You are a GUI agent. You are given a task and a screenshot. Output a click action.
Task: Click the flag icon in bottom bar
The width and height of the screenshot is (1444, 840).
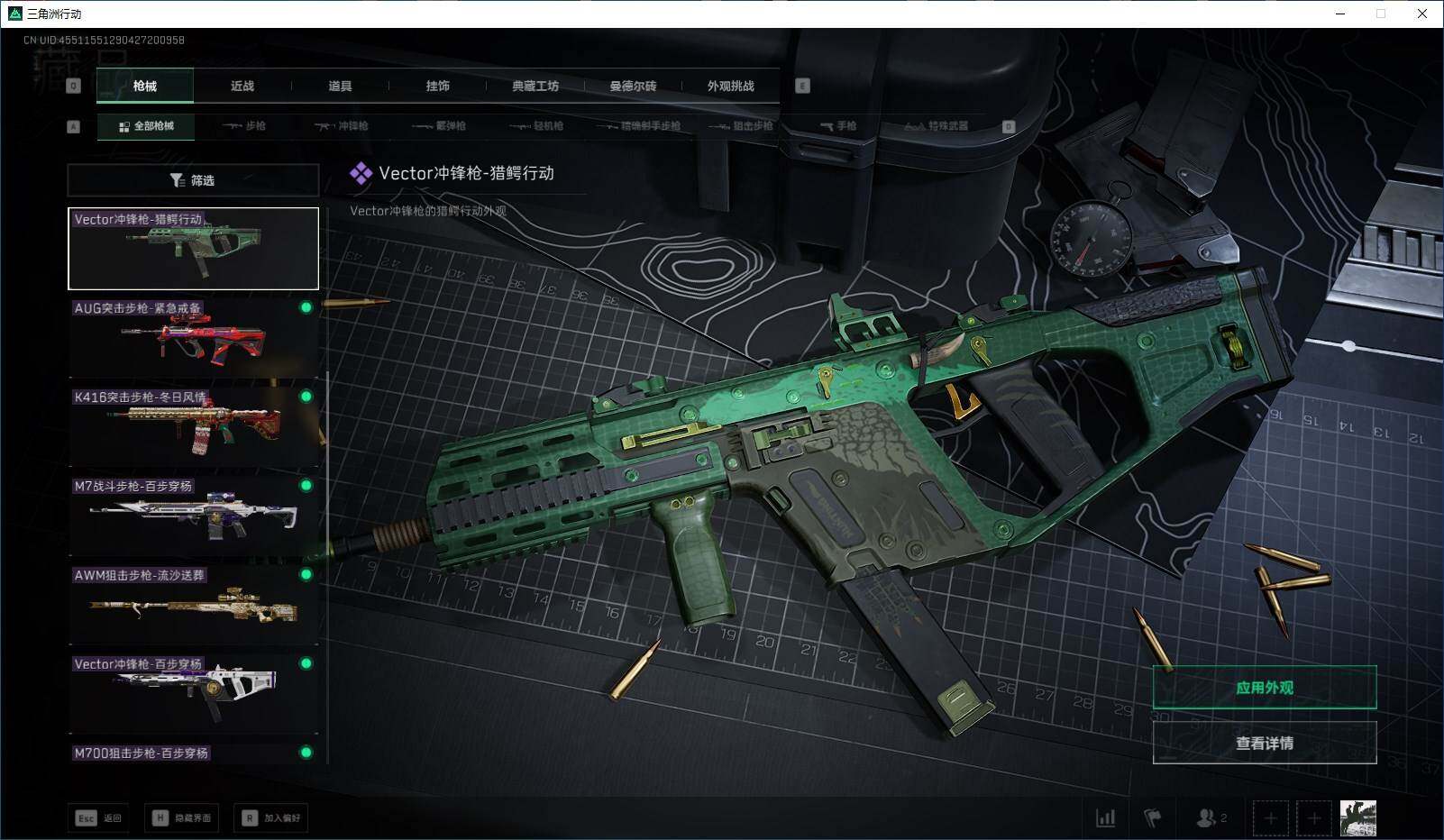point(1153,817)
